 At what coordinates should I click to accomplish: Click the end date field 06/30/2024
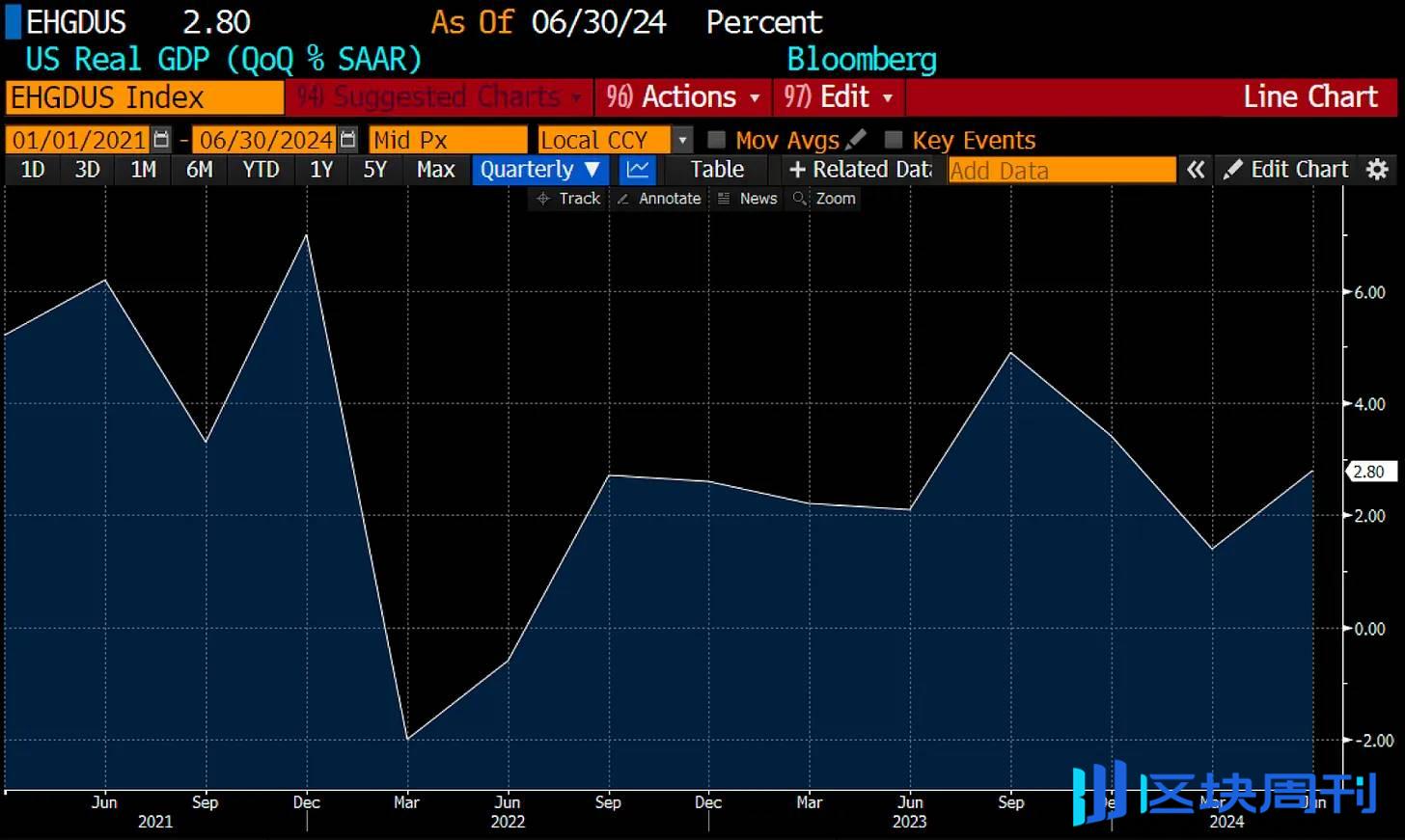point(266,140)
